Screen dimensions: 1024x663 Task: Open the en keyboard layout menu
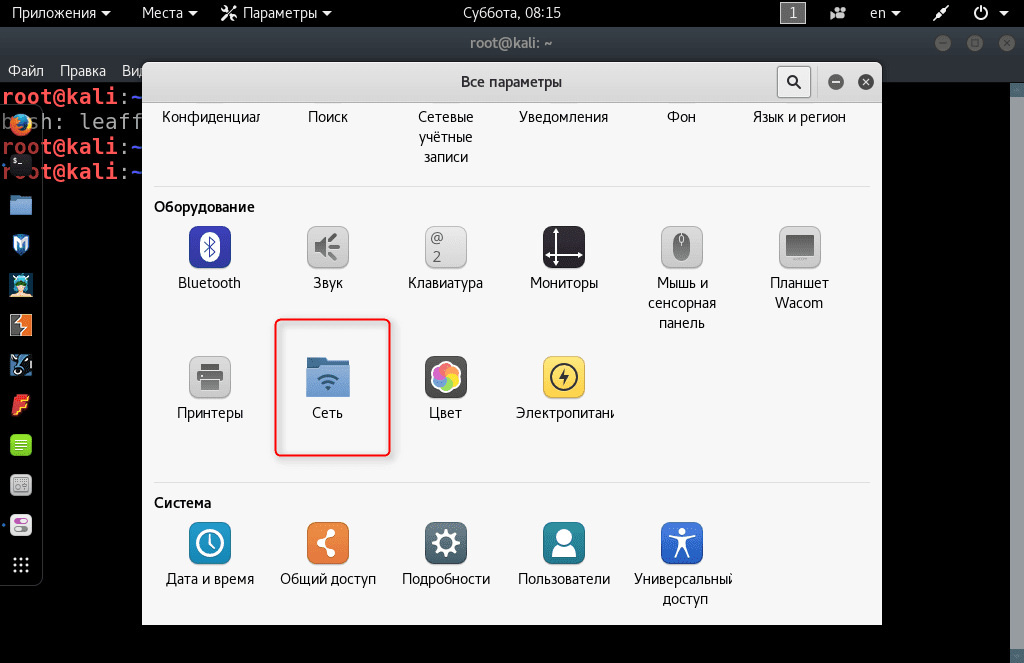[885, 13]
